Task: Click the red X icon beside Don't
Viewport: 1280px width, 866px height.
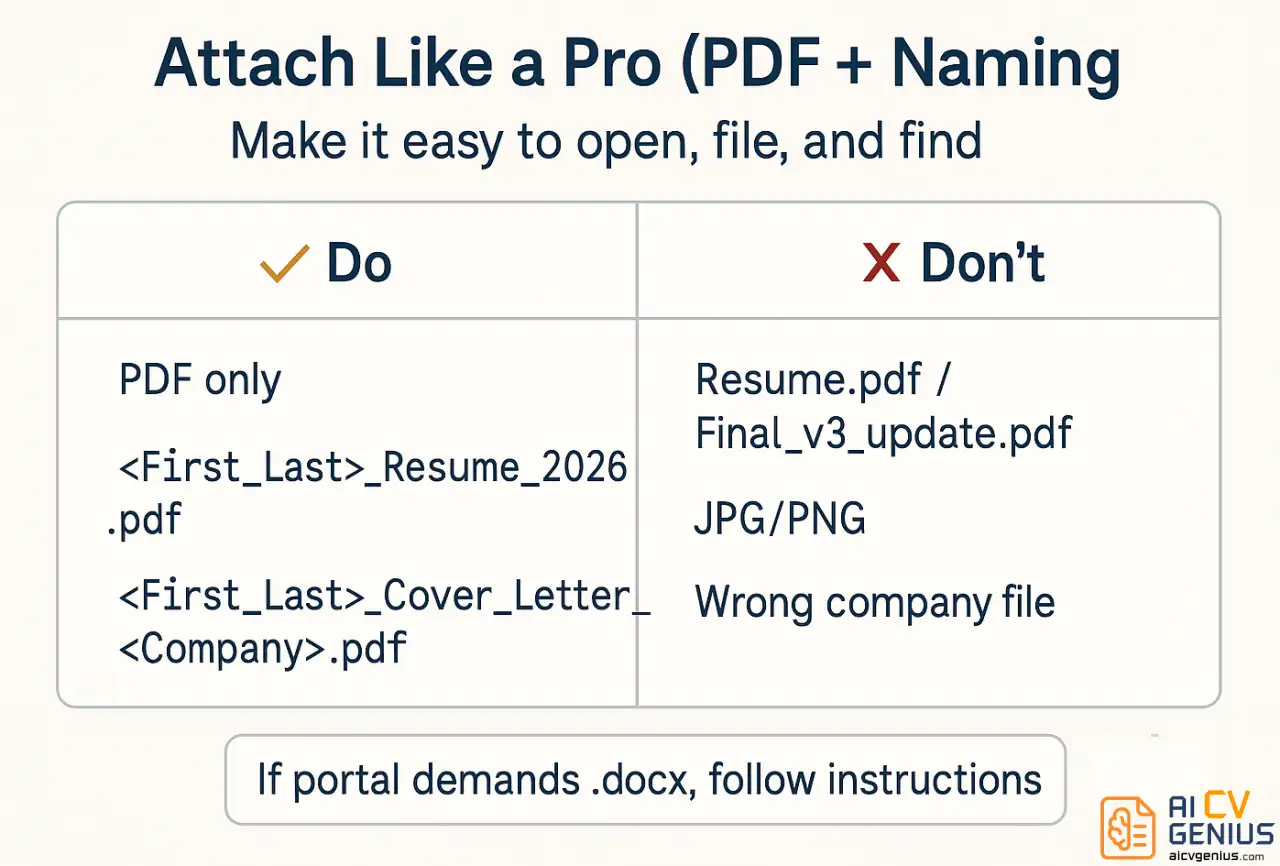Action: click(x=881, y=263)
